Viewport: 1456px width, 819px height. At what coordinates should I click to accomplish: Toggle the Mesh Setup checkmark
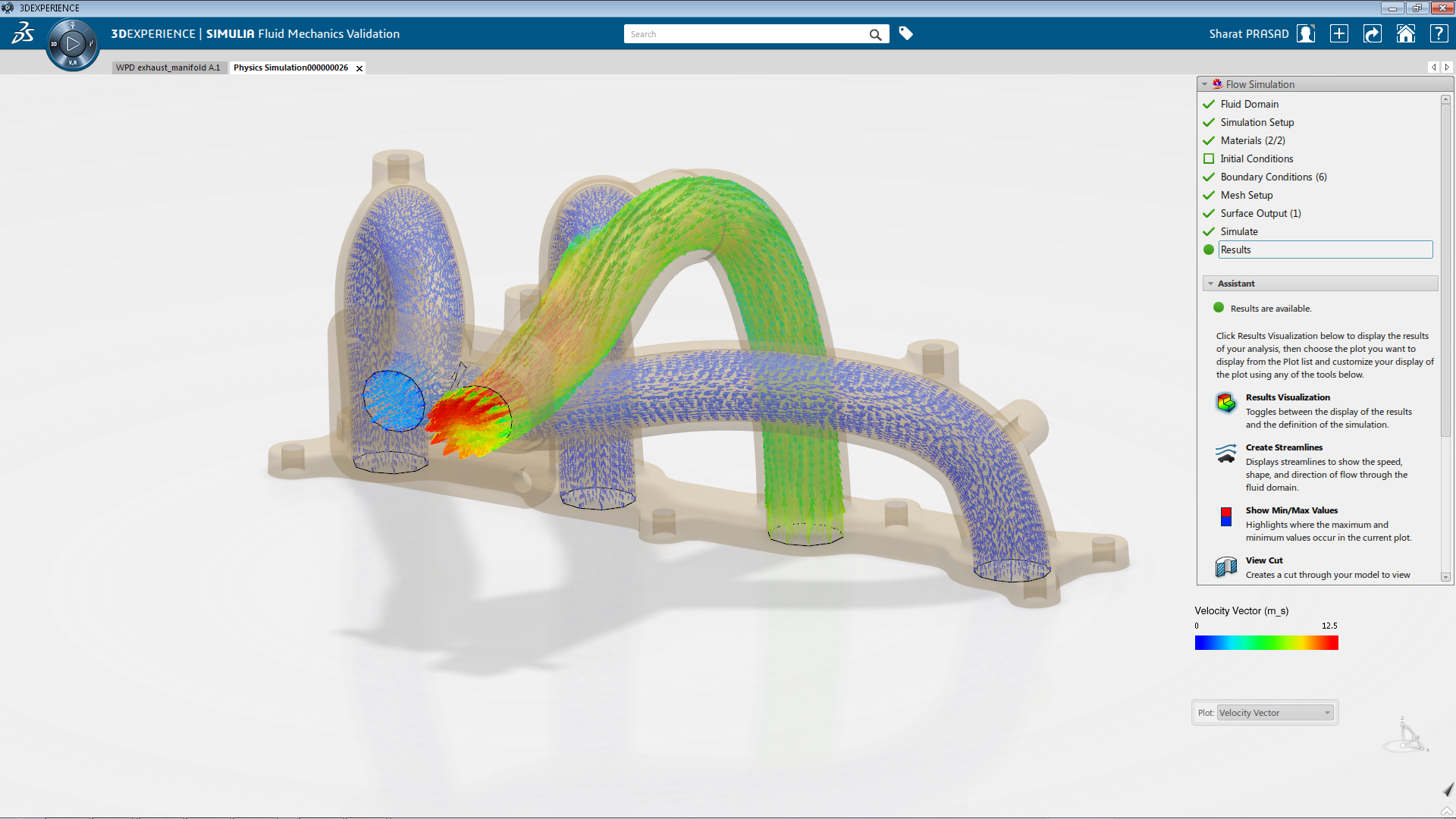click(x=1209, y=195)
